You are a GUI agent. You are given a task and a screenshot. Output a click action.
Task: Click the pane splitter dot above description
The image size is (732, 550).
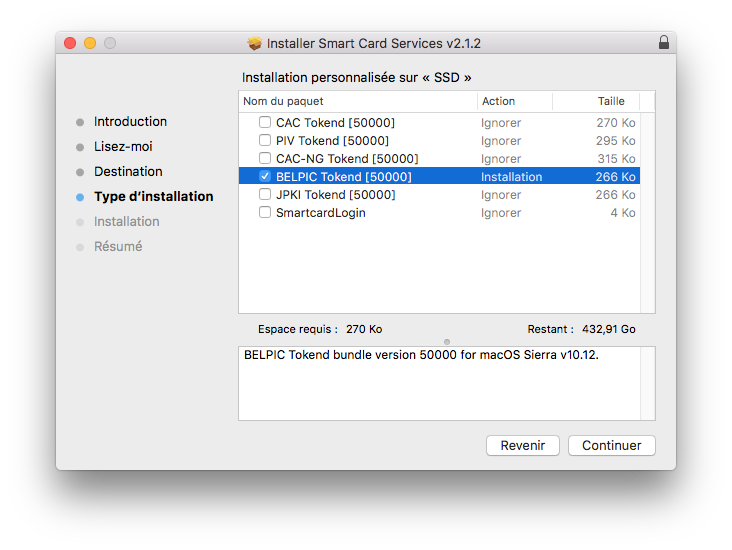[447, 342]
